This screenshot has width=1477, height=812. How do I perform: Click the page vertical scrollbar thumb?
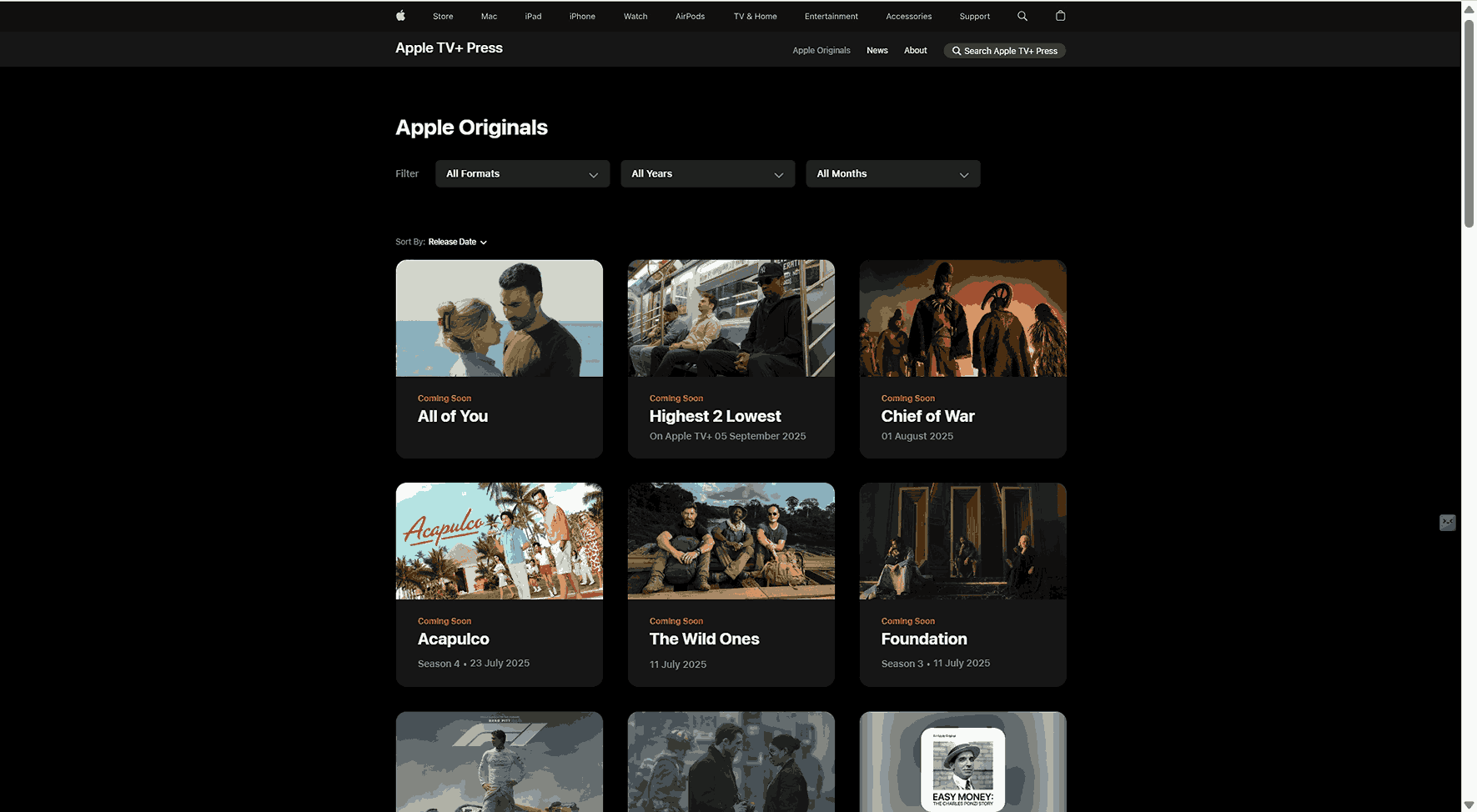click(1469, 123)
